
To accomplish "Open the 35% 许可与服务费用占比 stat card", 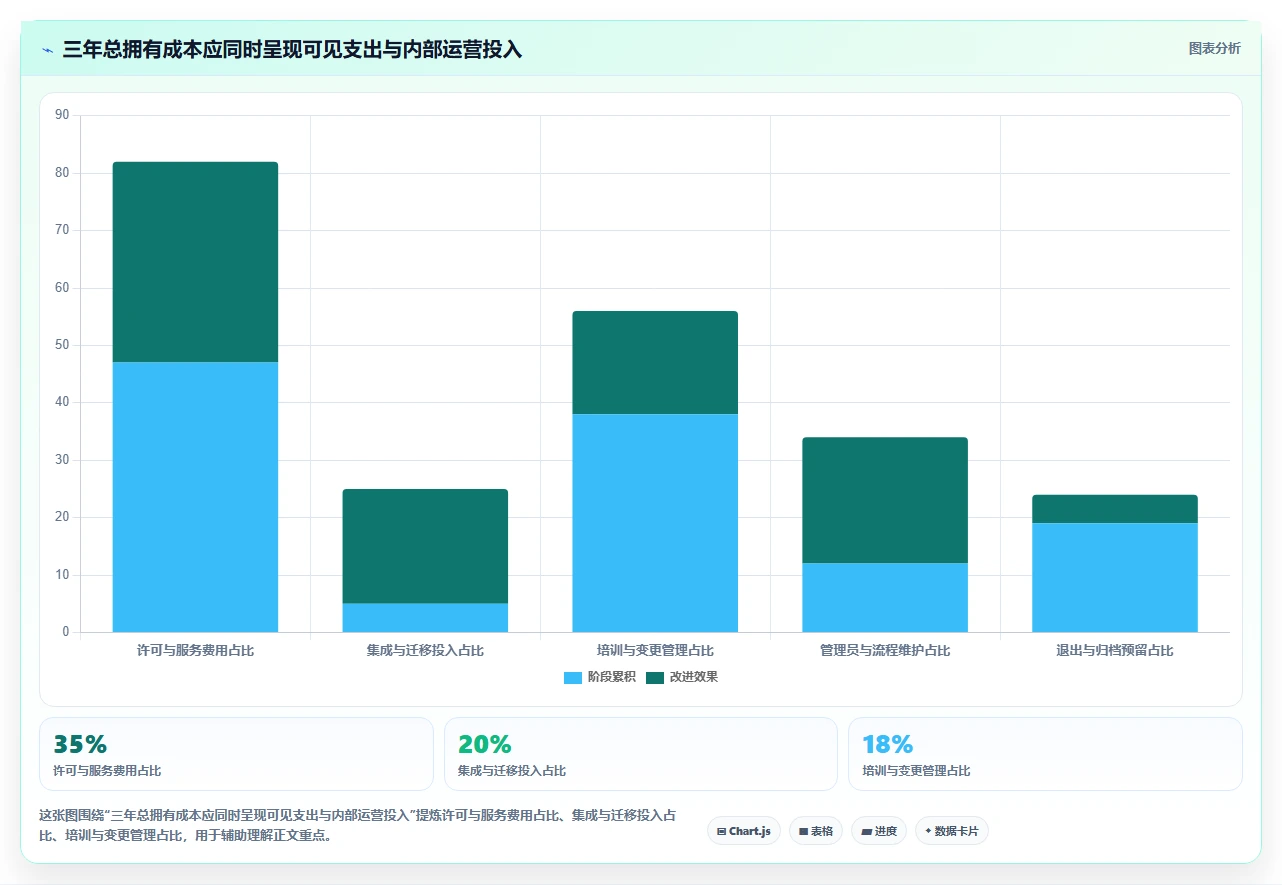I will pyautogui.click(x=236, y=754).
